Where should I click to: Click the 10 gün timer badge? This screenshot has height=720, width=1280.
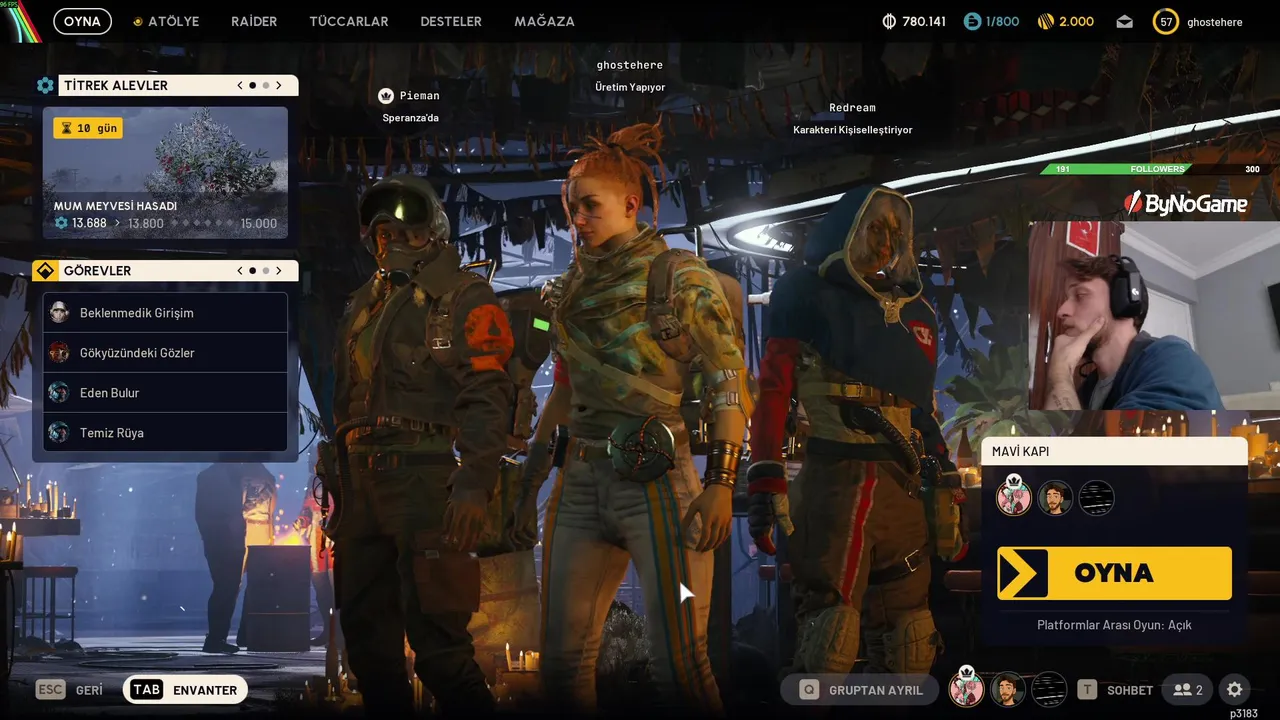pyautogui.click(x=88, y=128)
